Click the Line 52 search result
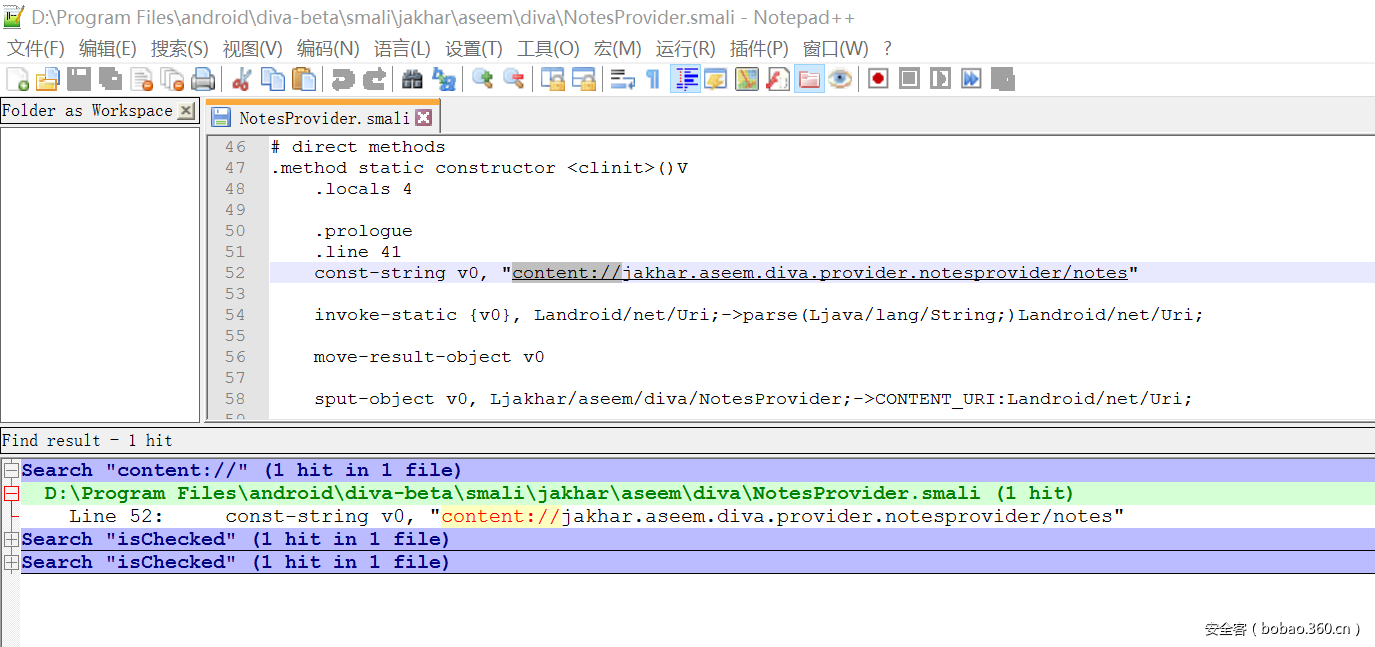 click(595, 516)
